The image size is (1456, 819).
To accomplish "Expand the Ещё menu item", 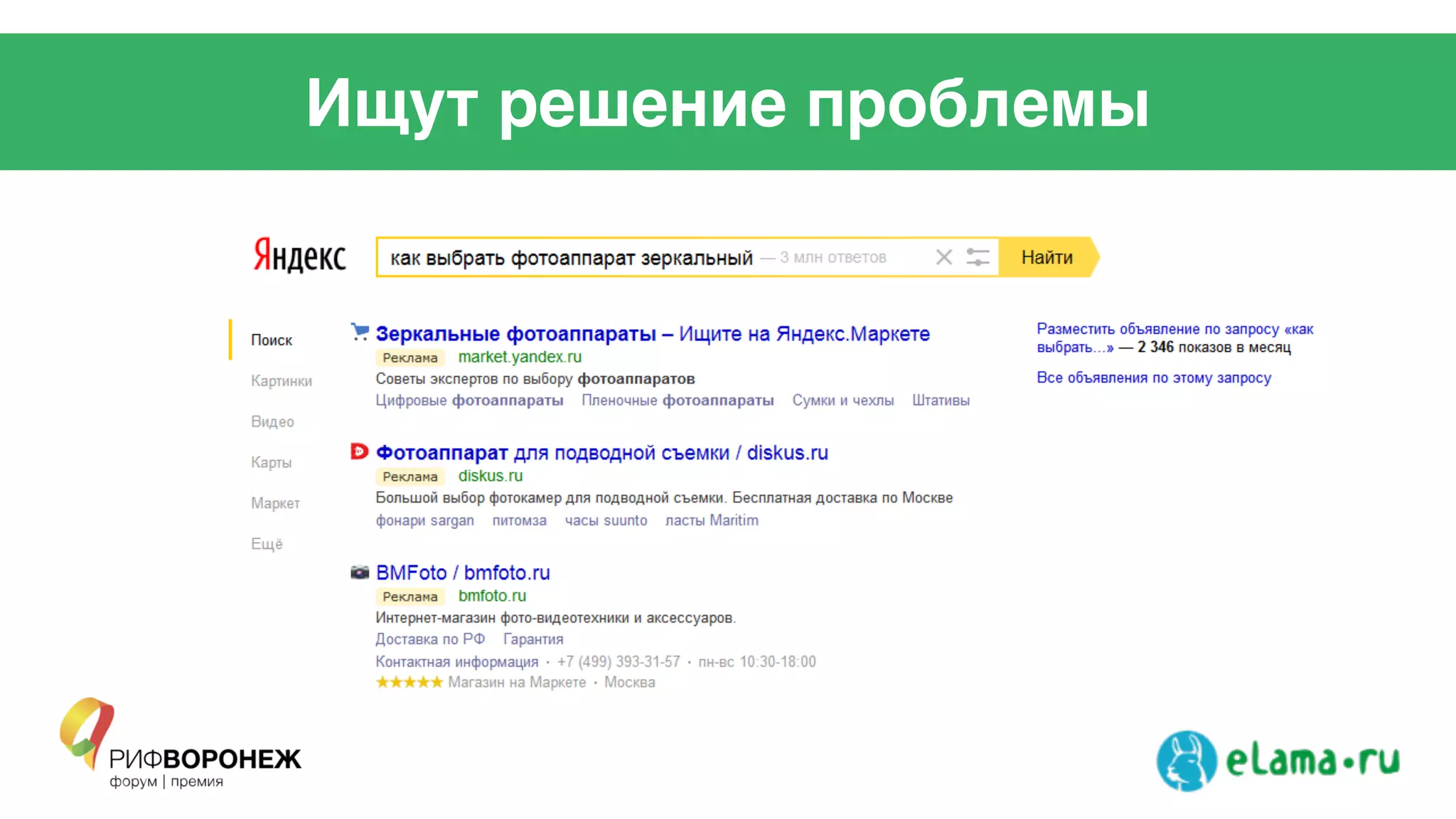I will coord(267,544).
